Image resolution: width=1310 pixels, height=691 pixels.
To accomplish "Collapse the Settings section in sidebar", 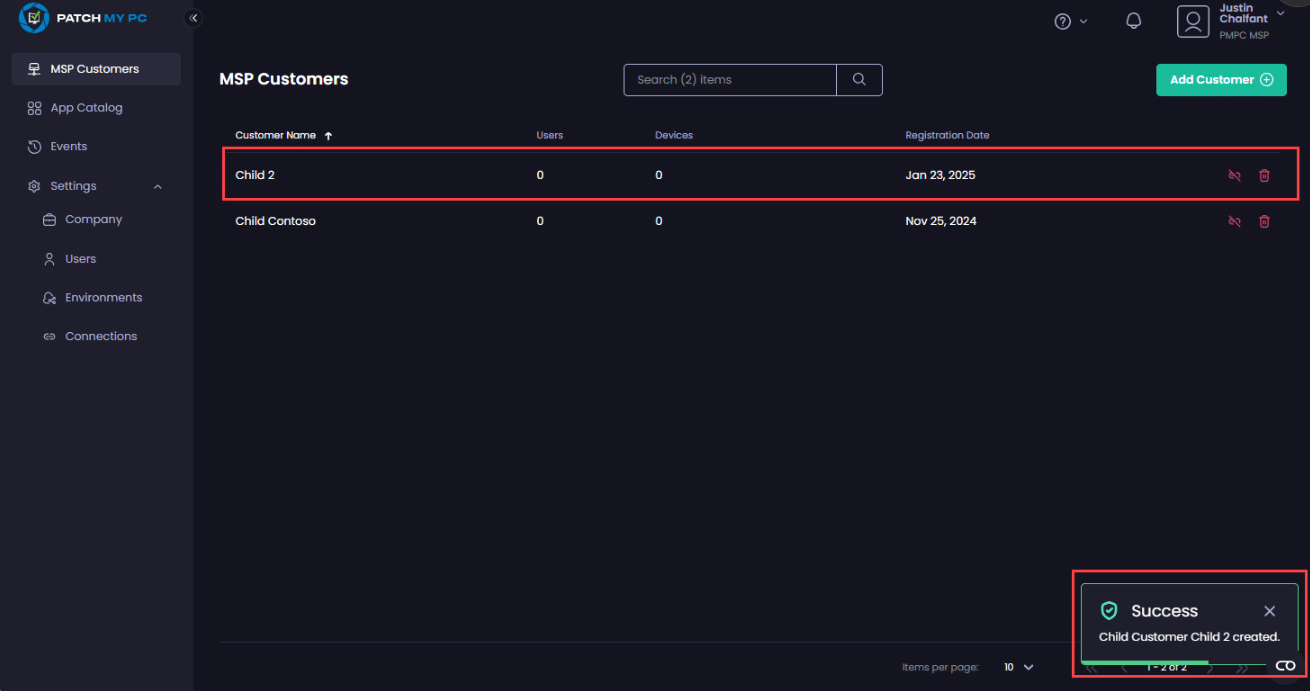I will point(157,187).
